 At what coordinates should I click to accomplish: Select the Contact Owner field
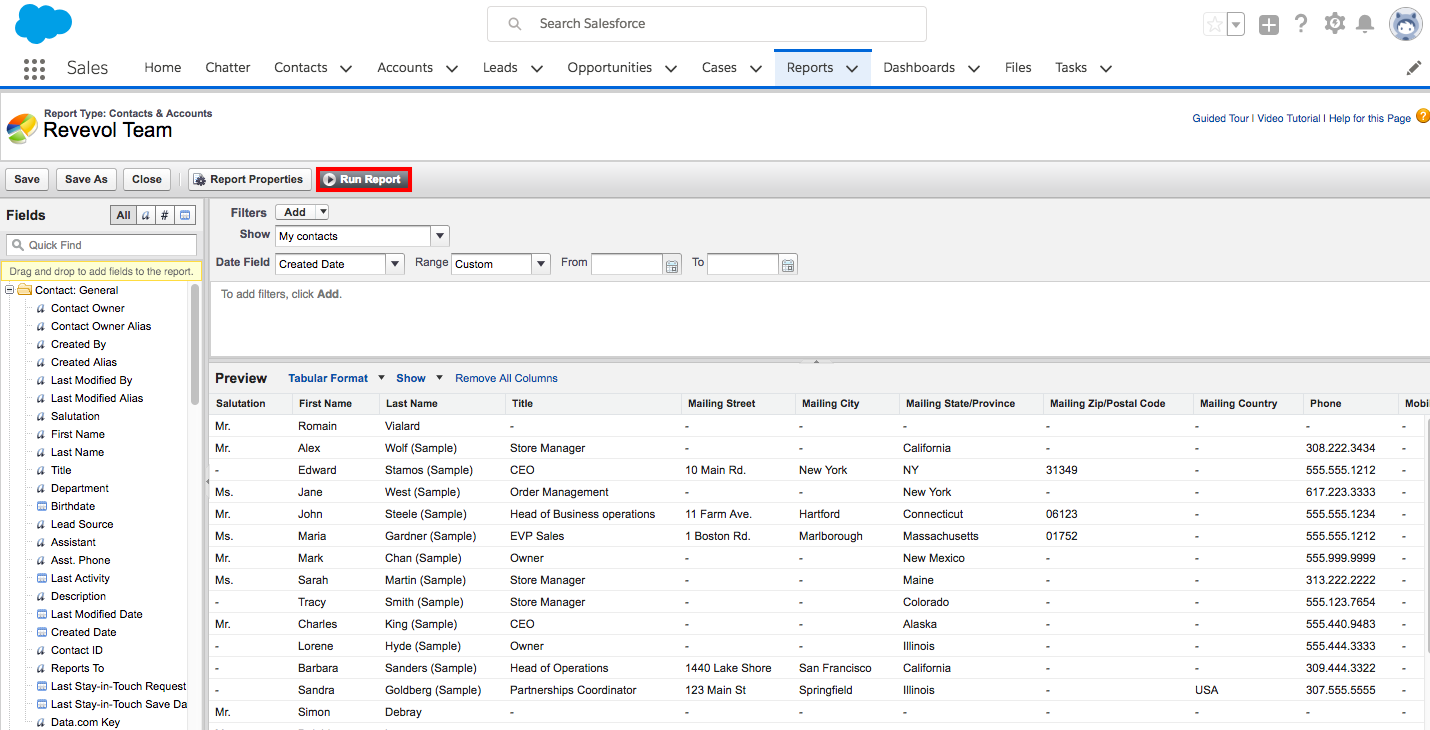pyautogui.click(x=88, y=308)
